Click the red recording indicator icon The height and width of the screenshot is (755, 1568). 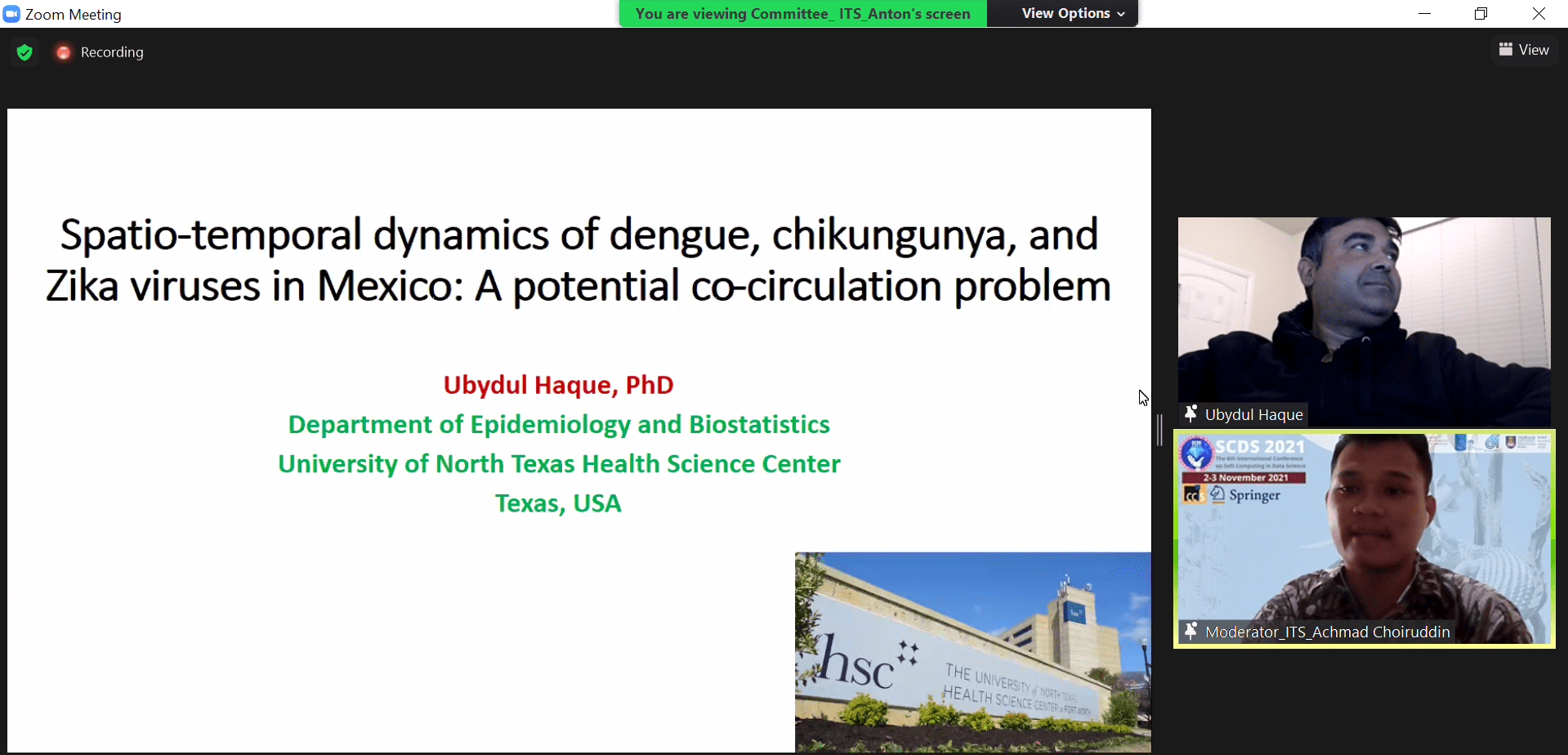point(63,52)
